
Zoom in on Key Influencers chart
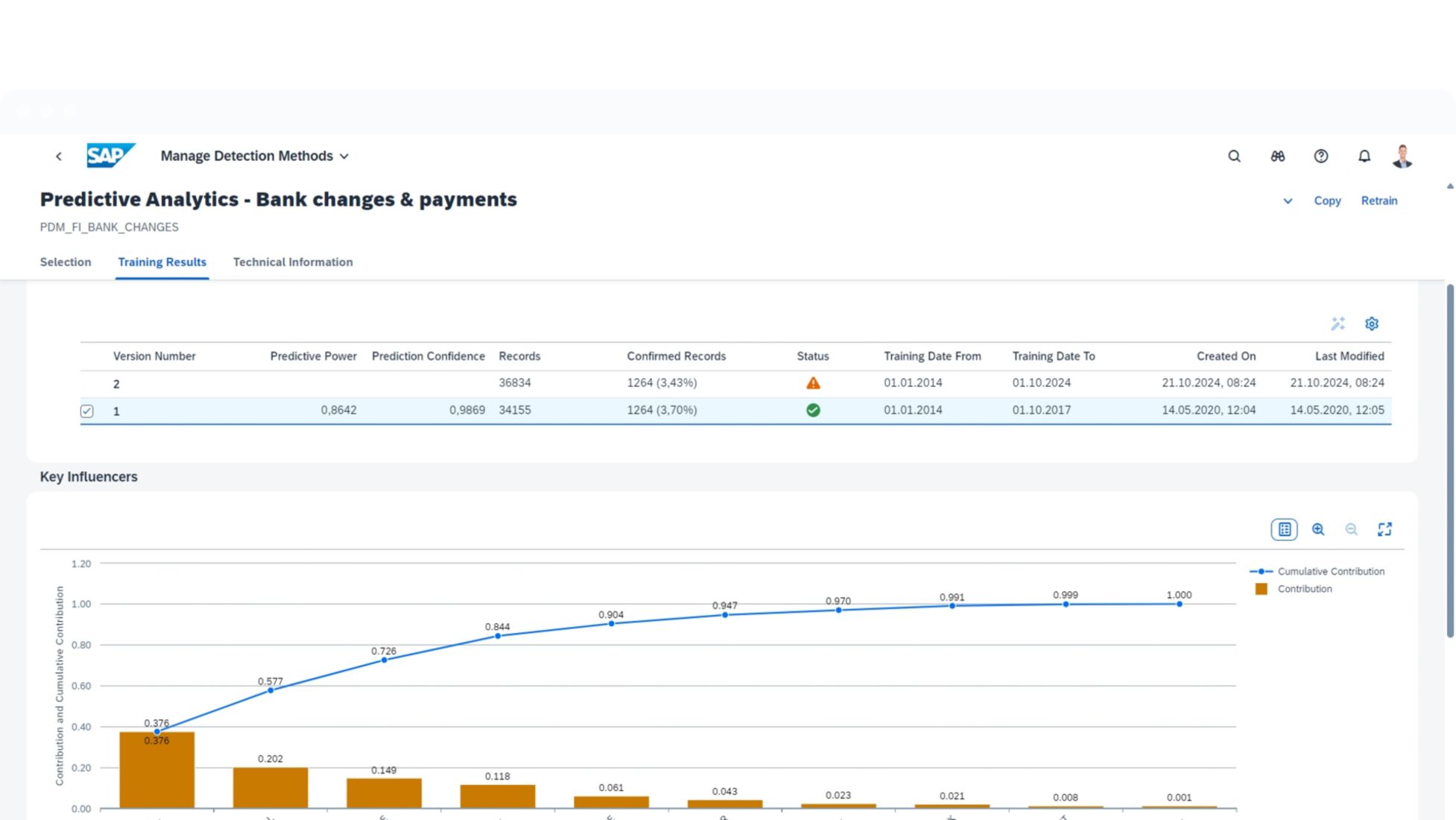[1317, 529]
